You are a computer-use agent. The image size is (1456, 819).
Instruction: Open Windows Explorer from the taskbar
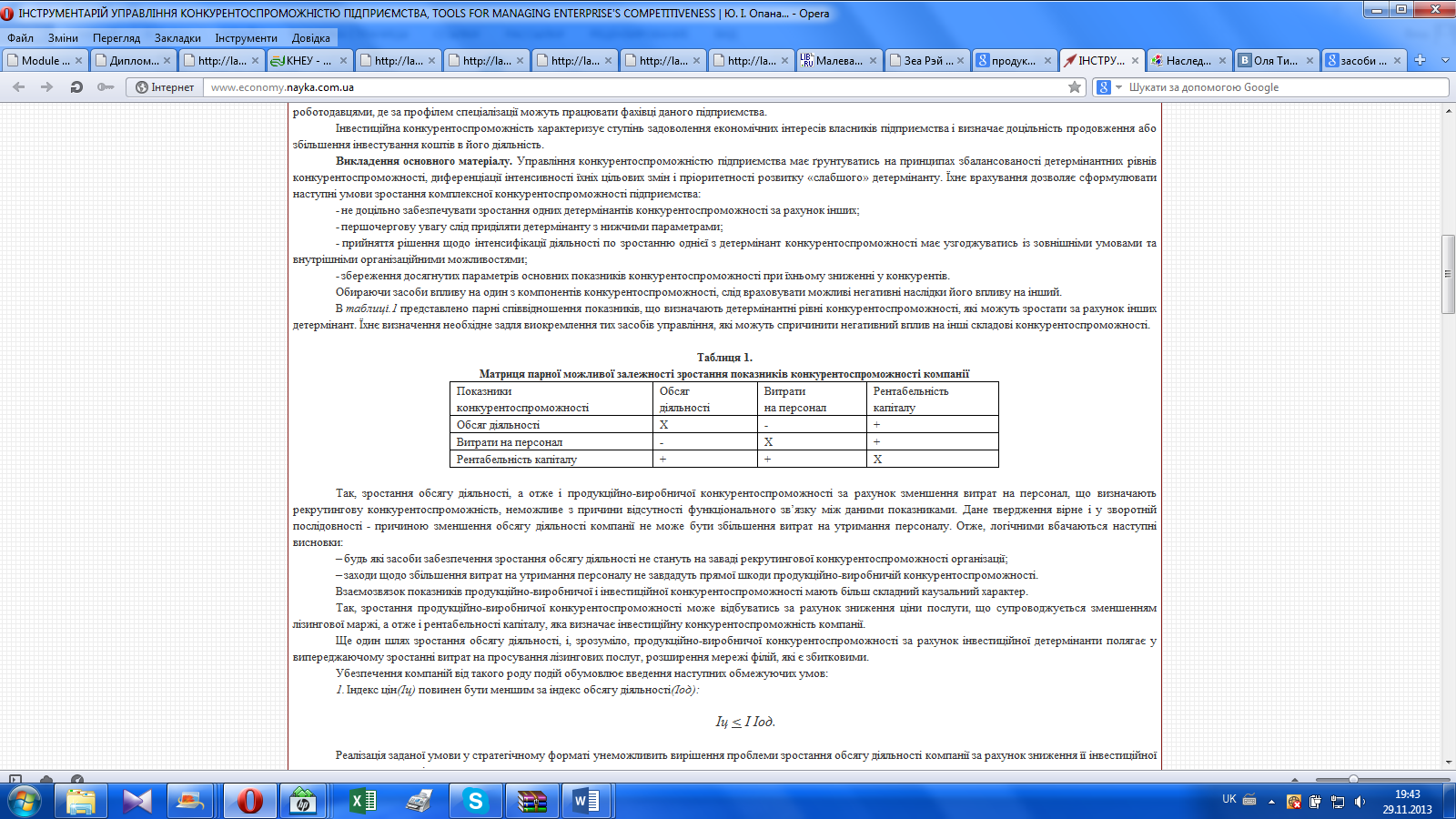click(x=81, y=801)
